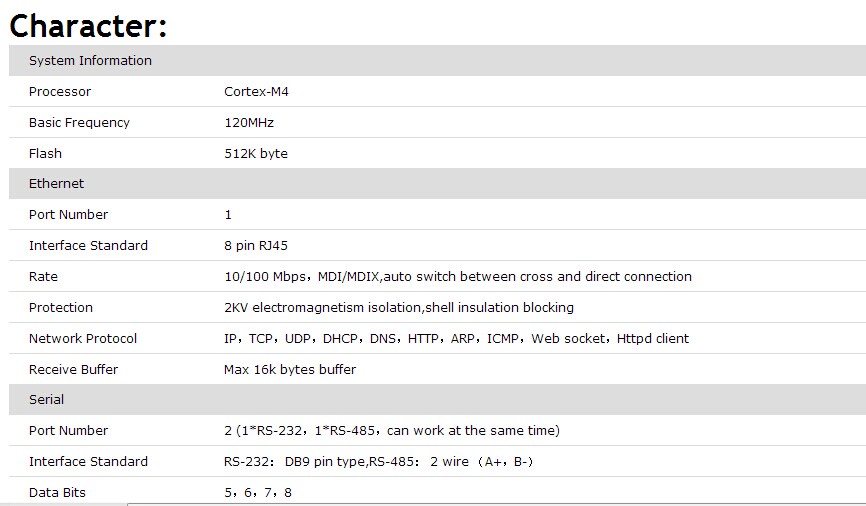The height and width of the screenshot is (506, 866).
Task: Click the Max 16k bytes buffer value
Action: point(290,370)
